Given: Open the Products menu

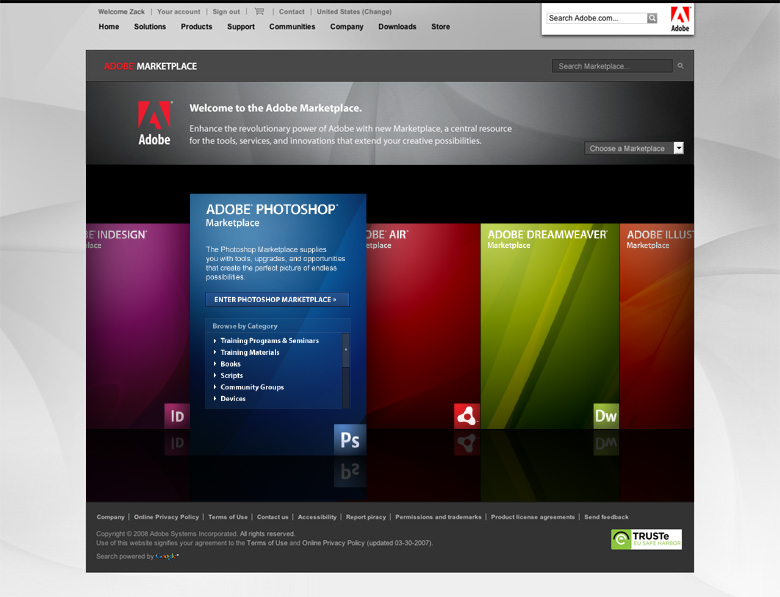Looking at the screenshot, I should [196, 27].
